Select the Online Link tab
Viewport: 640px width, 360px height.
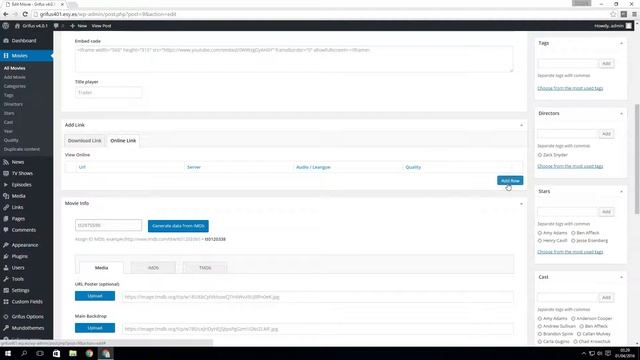click(123, 141)
